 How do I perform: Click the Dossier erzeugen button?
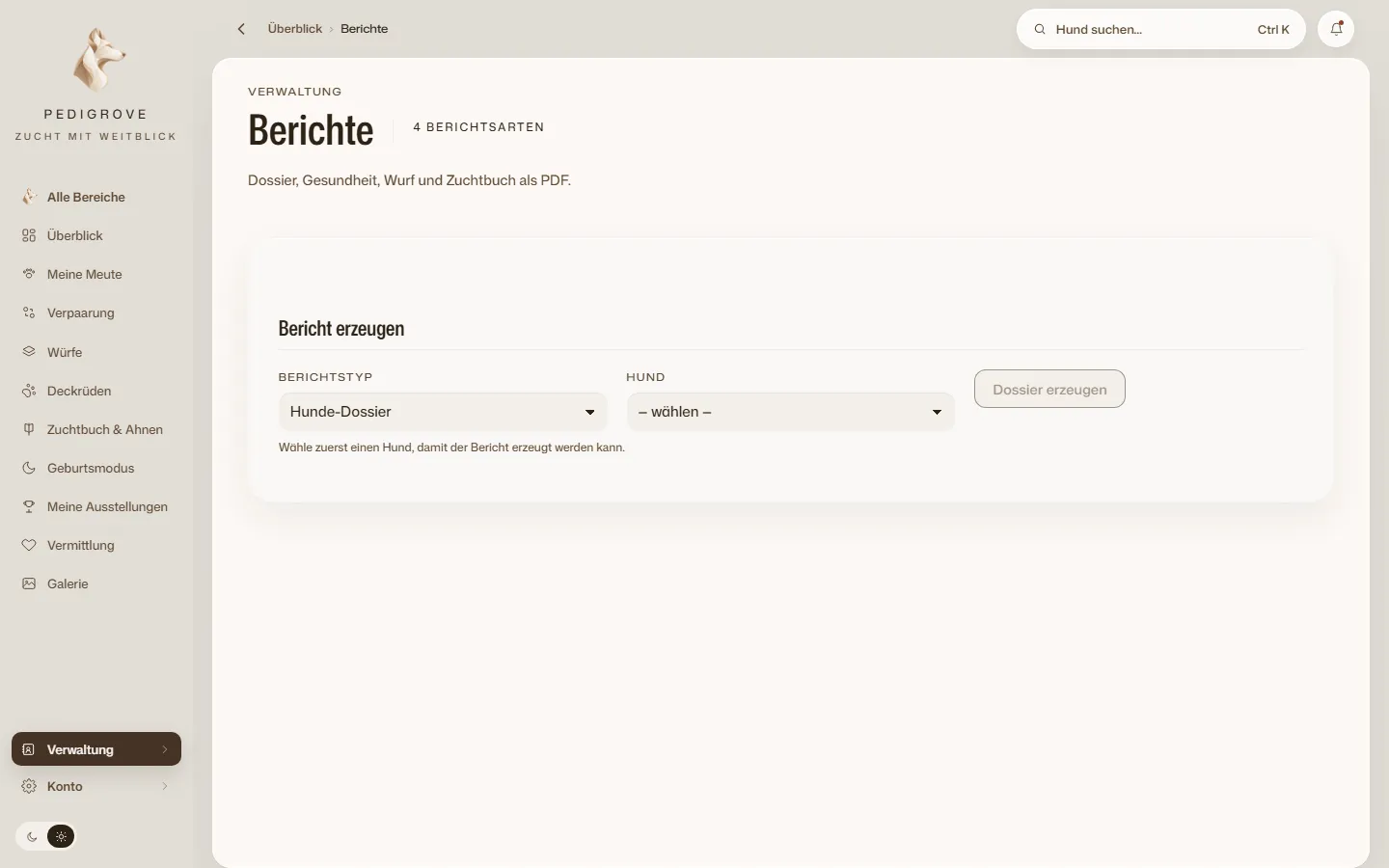click(1049, 389)
